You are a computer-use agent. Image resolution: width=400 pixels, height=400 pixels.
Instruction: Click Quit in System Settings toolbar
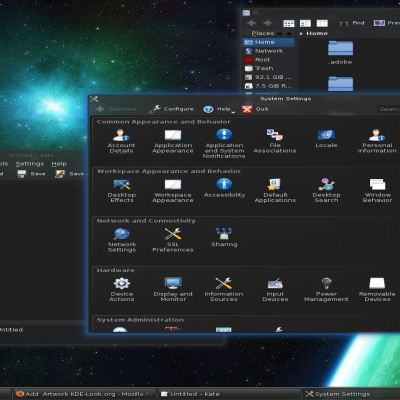point(255,109)
